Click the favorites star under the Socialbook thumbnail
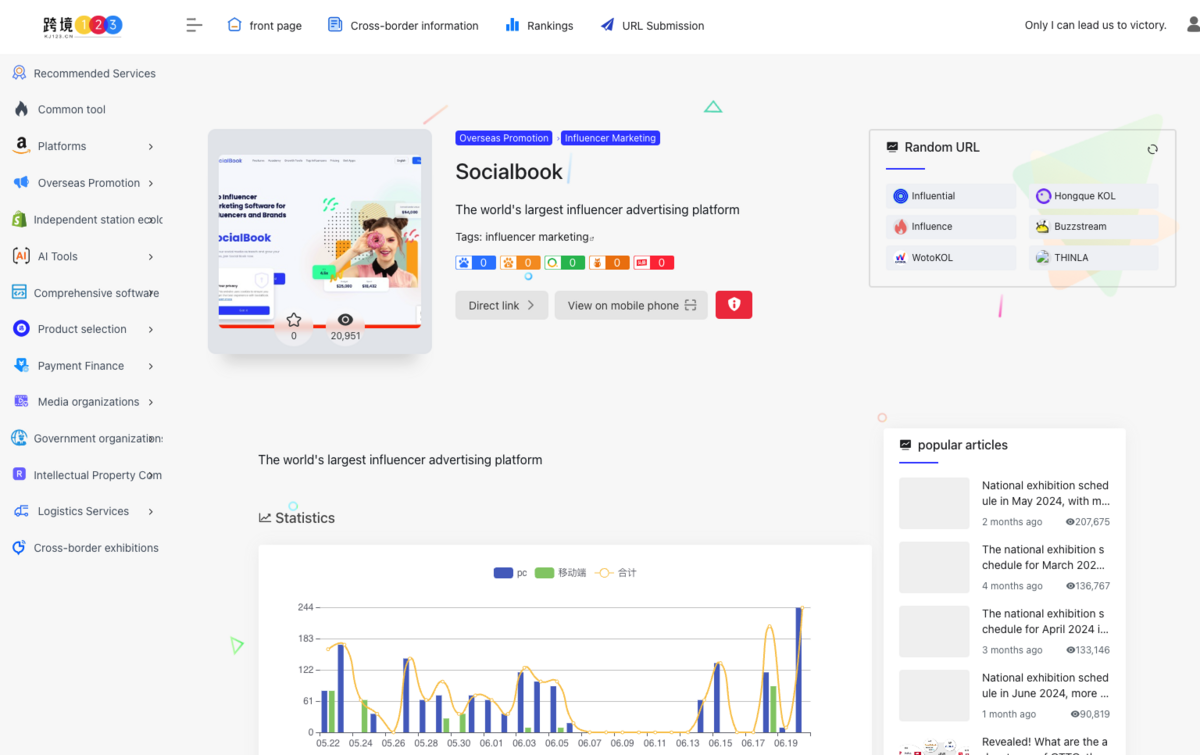 point(293,318)
